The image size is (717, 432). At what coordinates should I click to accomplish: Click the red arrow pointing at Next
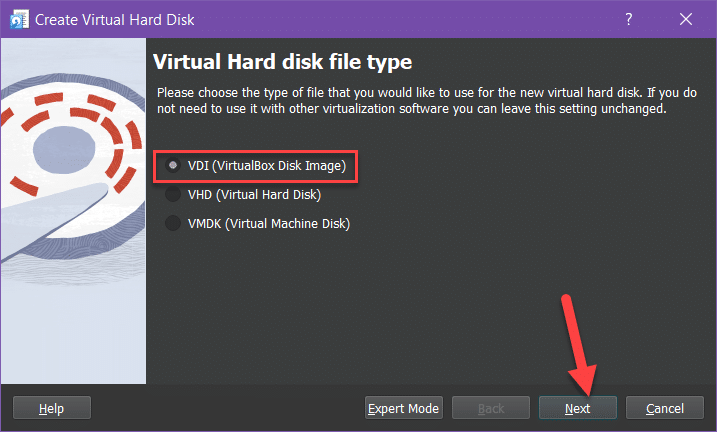point(578,340)
